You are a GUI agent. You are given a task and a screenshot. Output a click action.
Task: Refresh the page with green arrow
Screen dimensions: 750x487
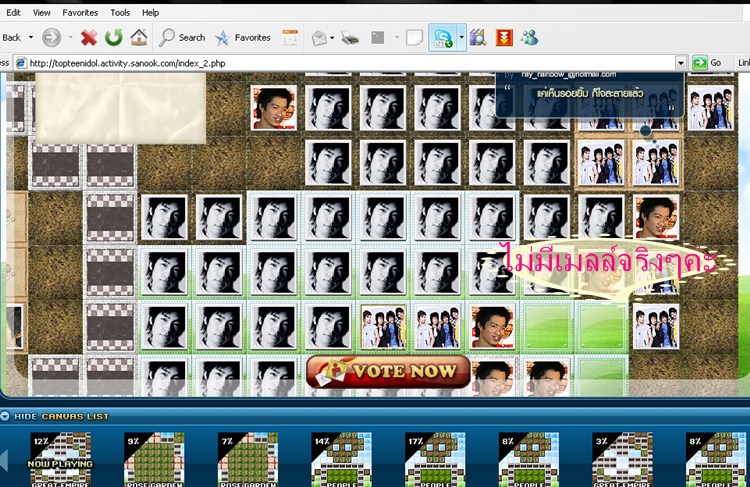[114, 37]
